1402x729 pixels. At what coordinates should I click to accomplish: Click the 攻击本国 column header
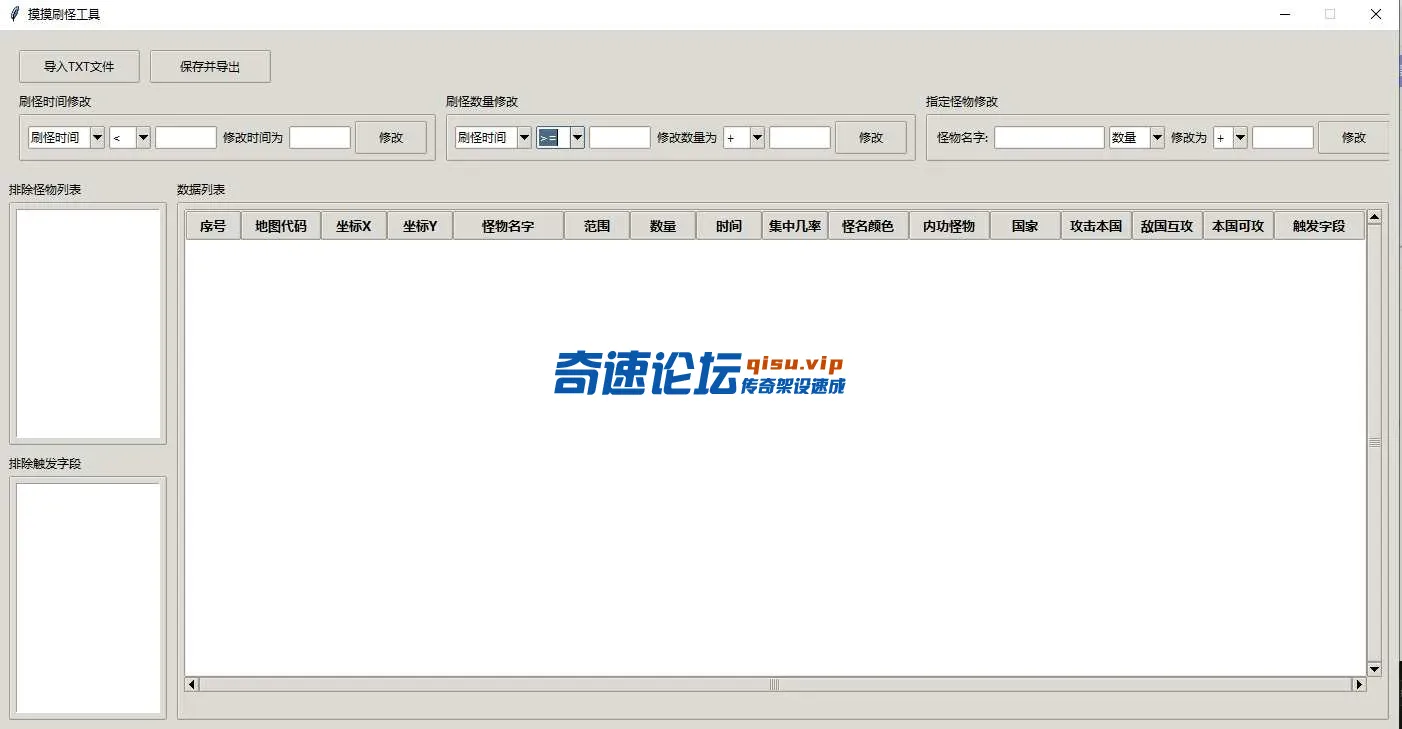(1096, 226)
